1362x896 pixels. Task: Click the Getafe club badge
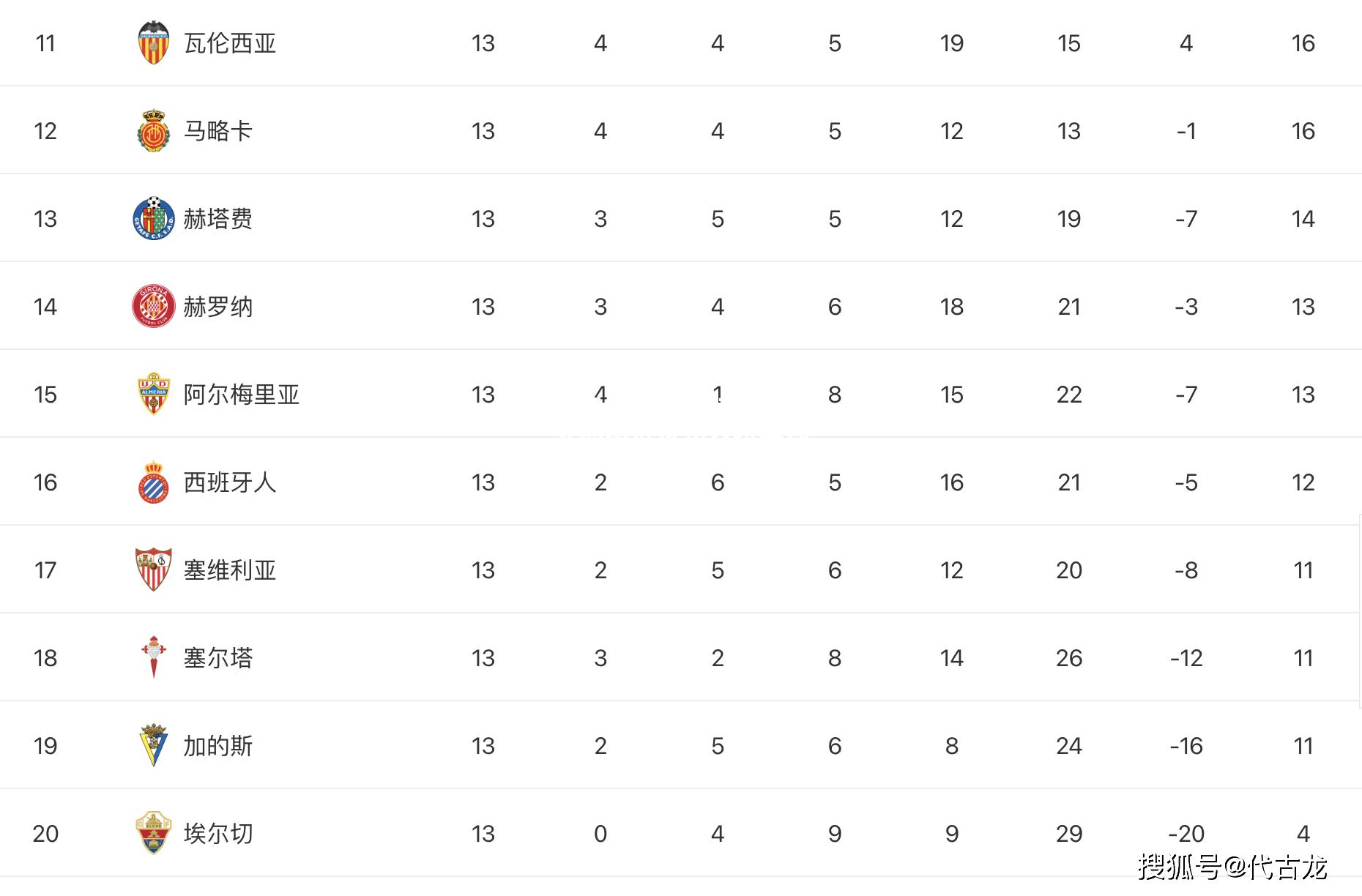(154, 218)
